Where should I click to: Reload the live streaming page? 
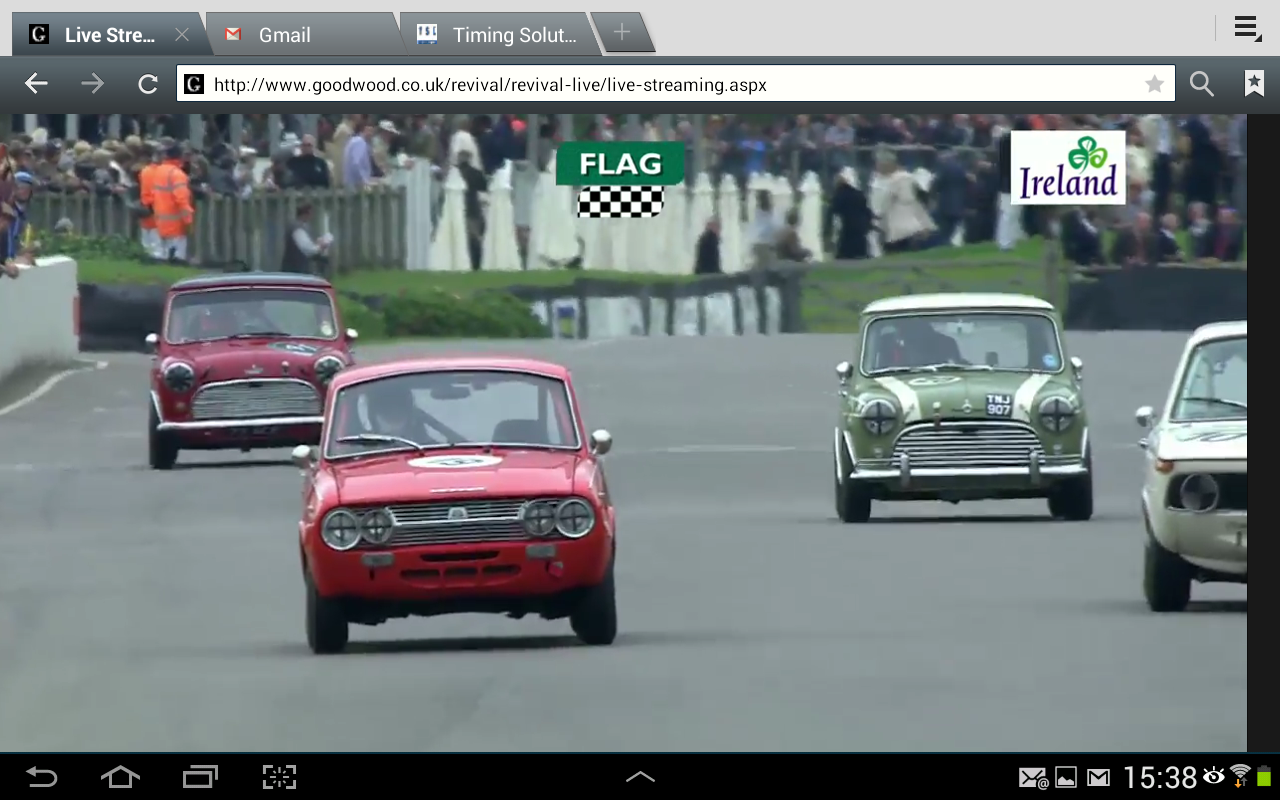point(148,84)
